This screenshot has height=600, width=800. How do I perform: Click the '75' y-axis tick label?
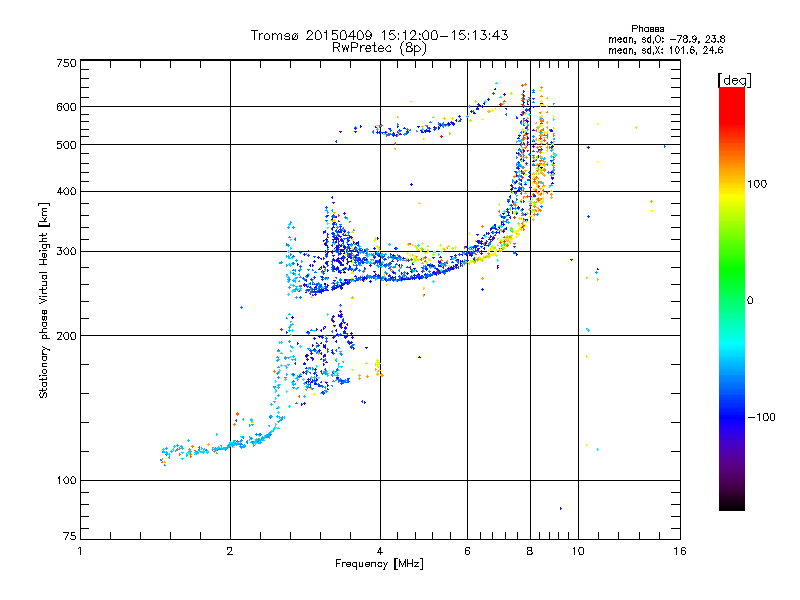(x=70, y=536)
